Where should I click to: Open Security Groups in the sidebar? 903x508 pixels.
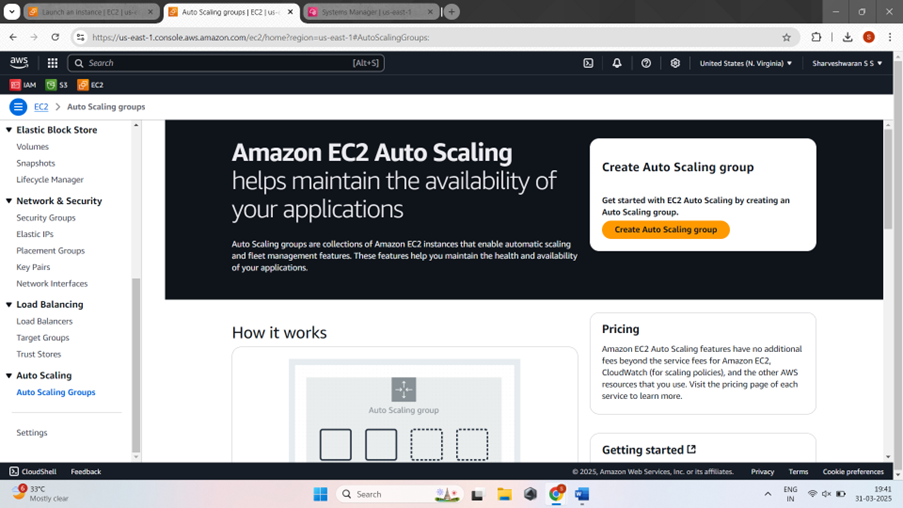[46, 218]
